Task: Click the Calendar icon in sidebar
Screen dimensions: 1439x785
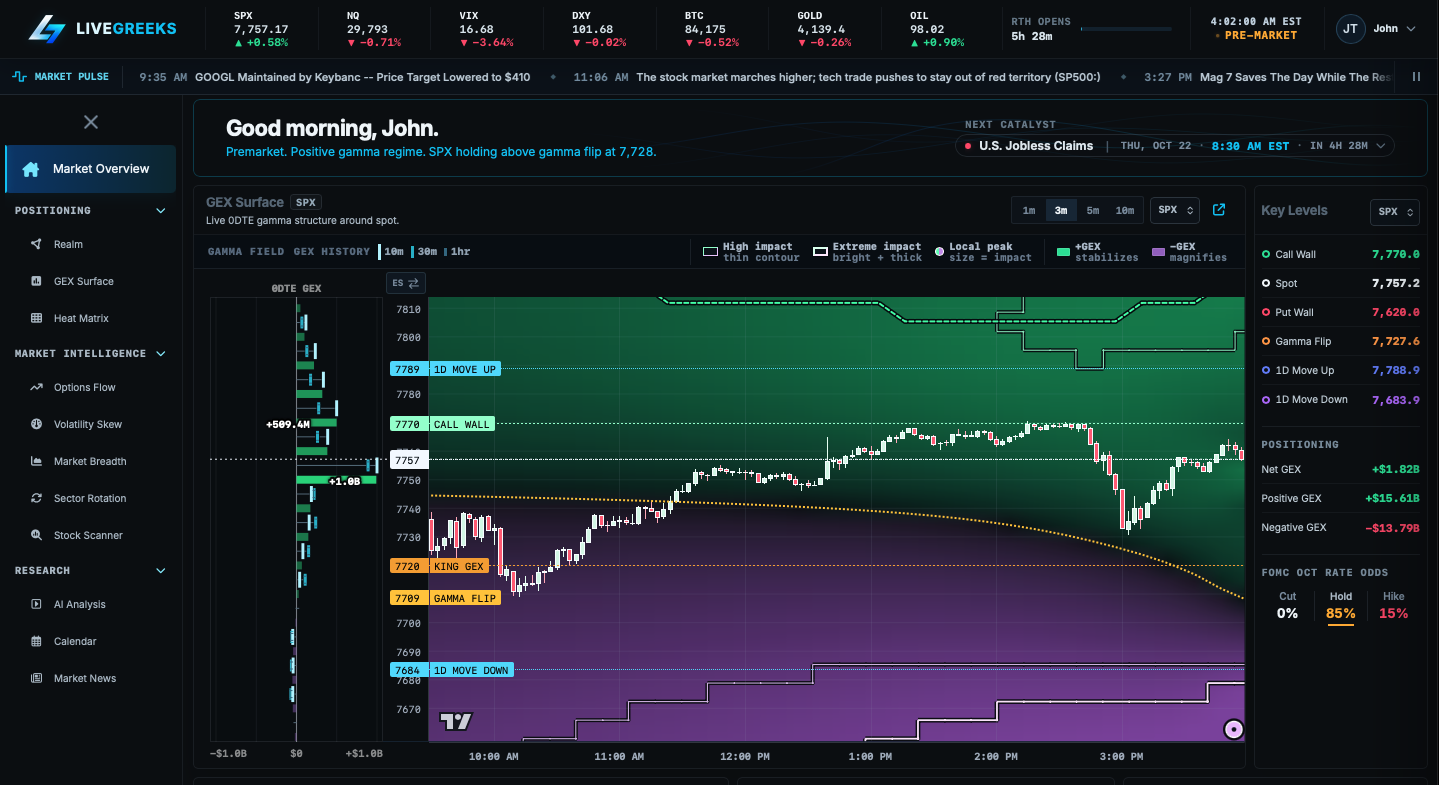Action: (x=36, y=641)
